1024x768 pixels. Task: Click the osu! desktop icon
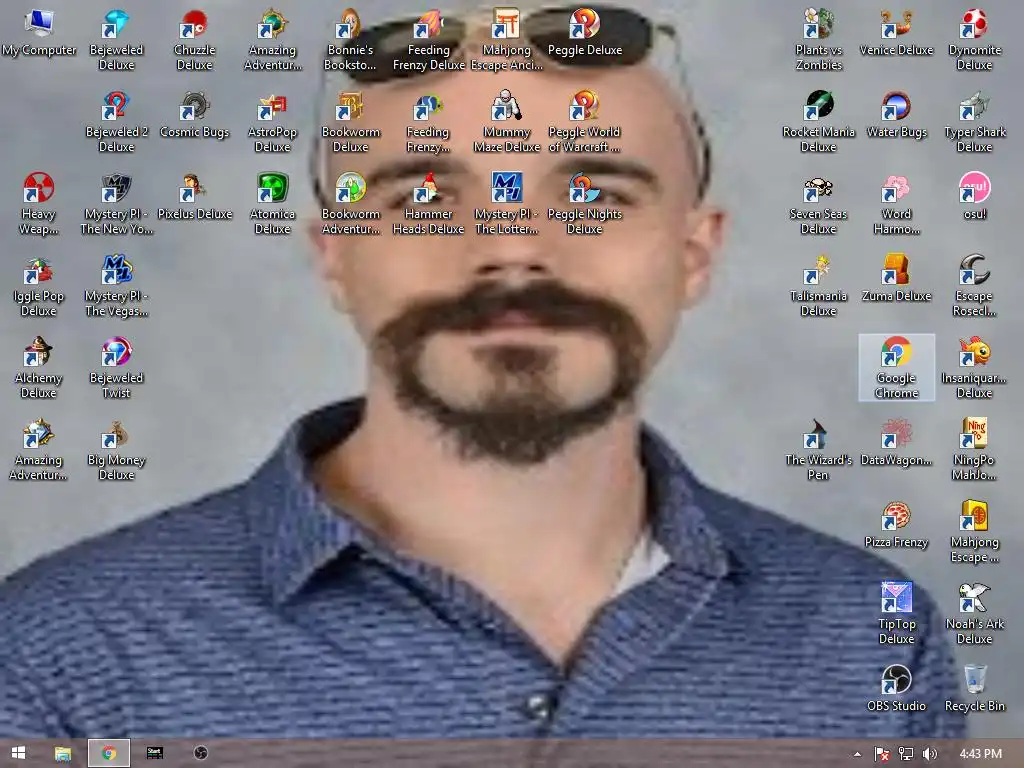tap(974, 197)
